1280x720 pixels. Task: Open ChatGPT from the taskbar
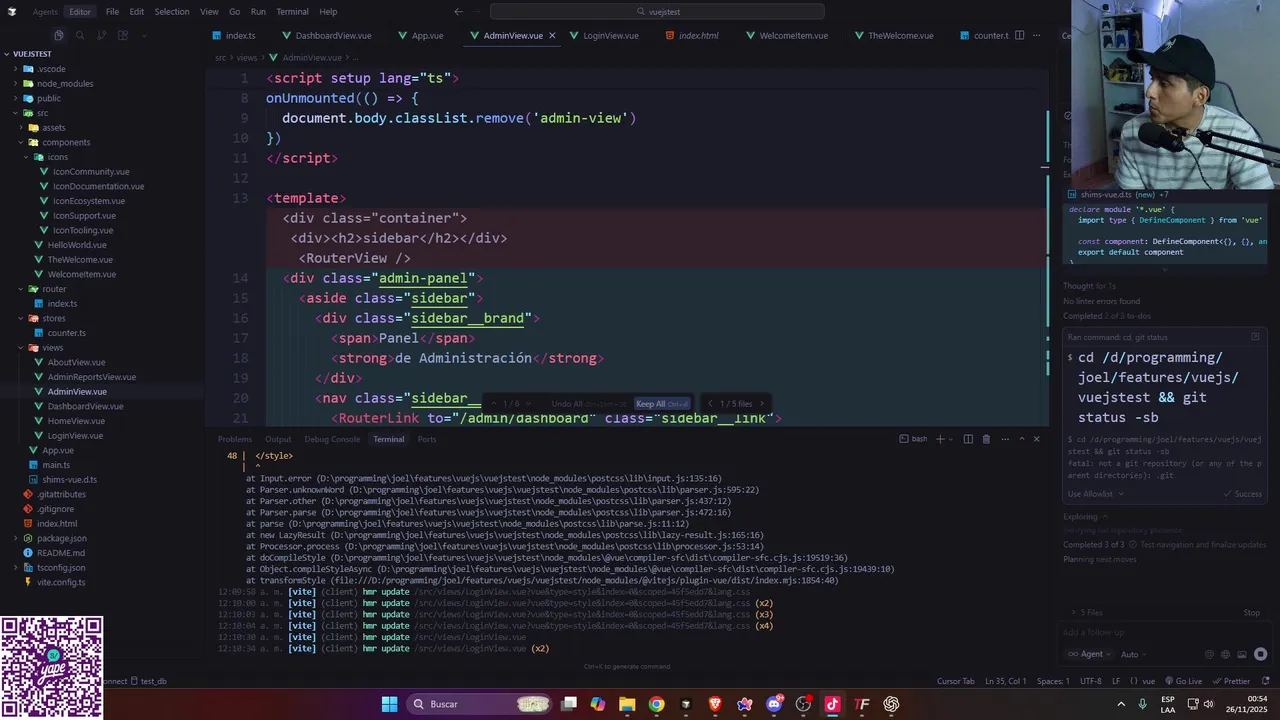[x=891, y=704]
